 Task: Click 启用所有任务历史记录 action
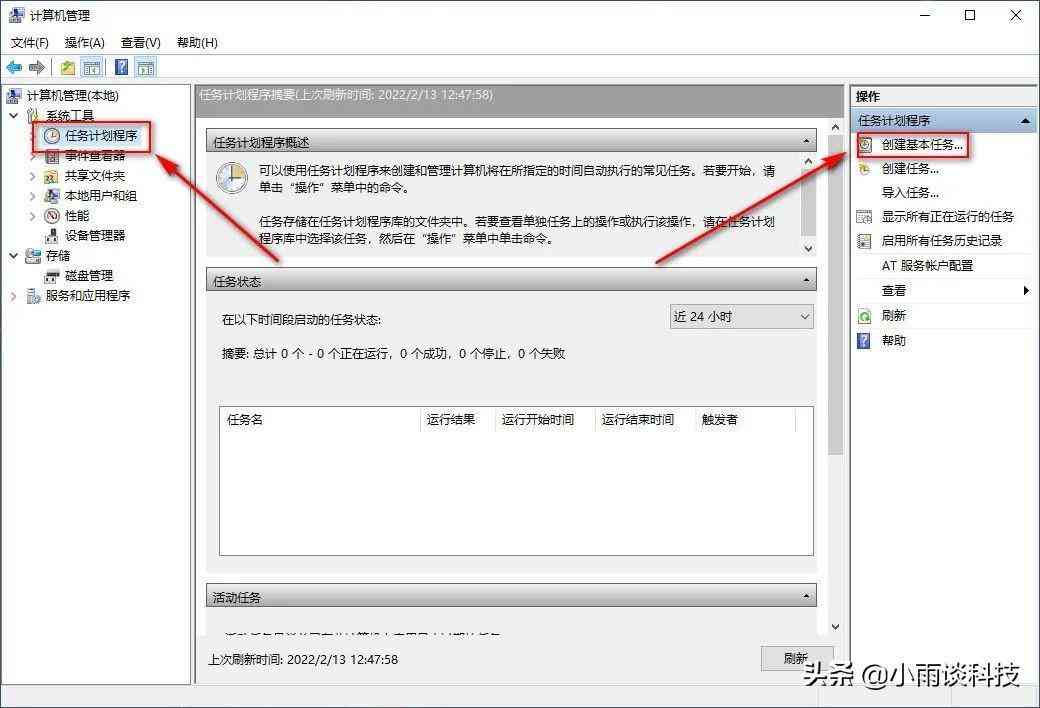click(941, 240)
